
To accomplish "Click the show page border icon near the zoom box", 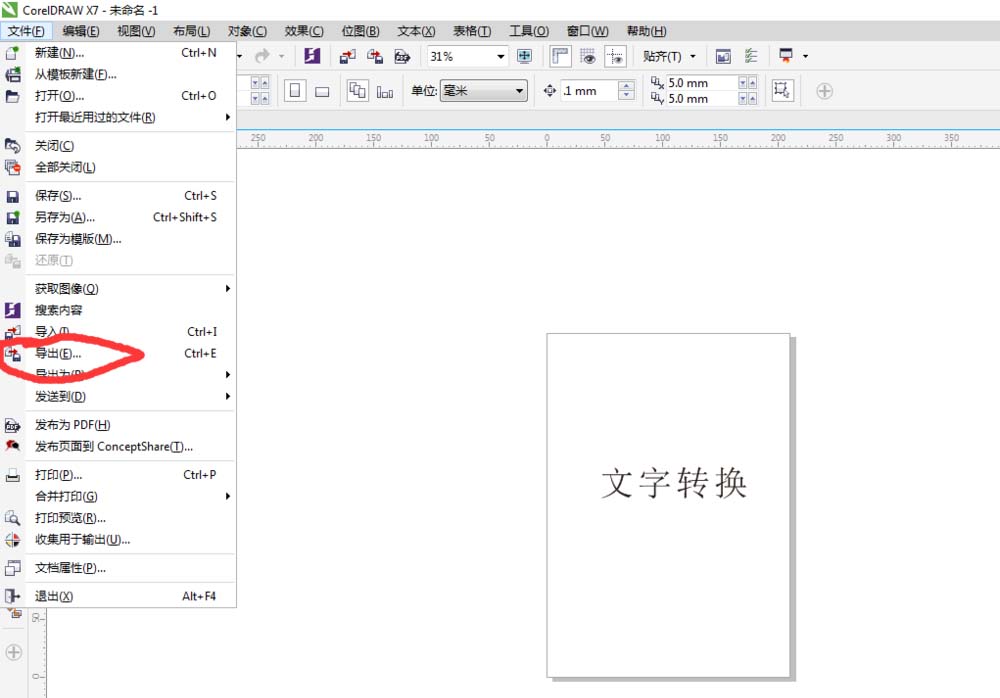I will [x=524, y=56].
